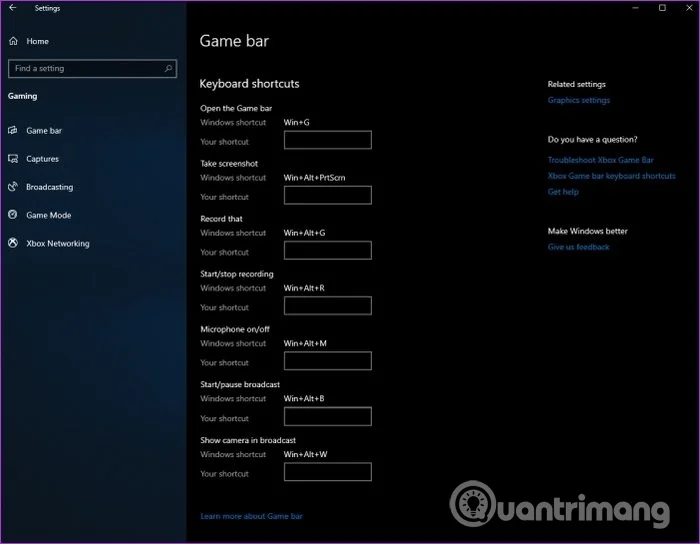700x544 pixels.
Task: Open Graphics settings link
Action: pyautogui.click(x=579, y=100)
